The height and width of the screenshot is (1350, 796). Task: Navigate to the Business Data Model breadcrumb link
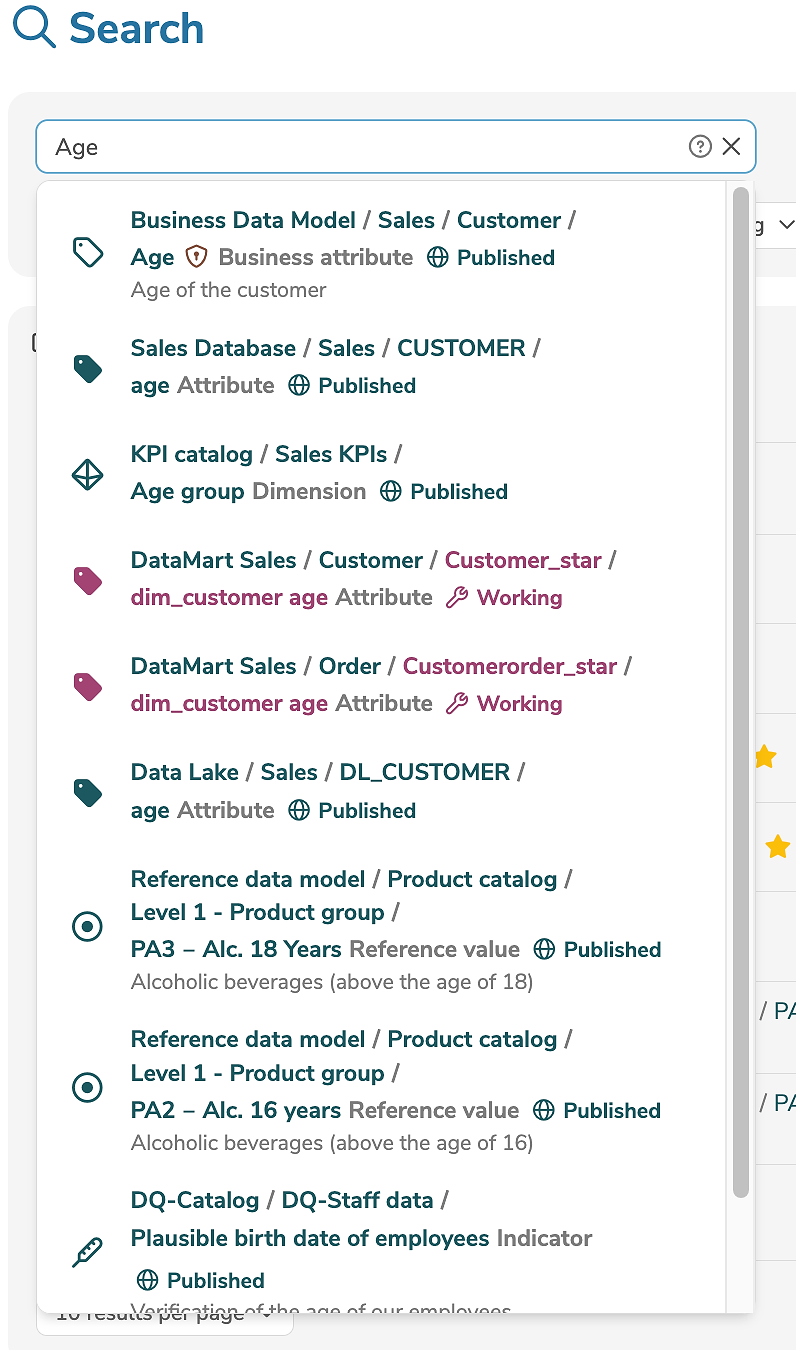(x=243, y=220)
